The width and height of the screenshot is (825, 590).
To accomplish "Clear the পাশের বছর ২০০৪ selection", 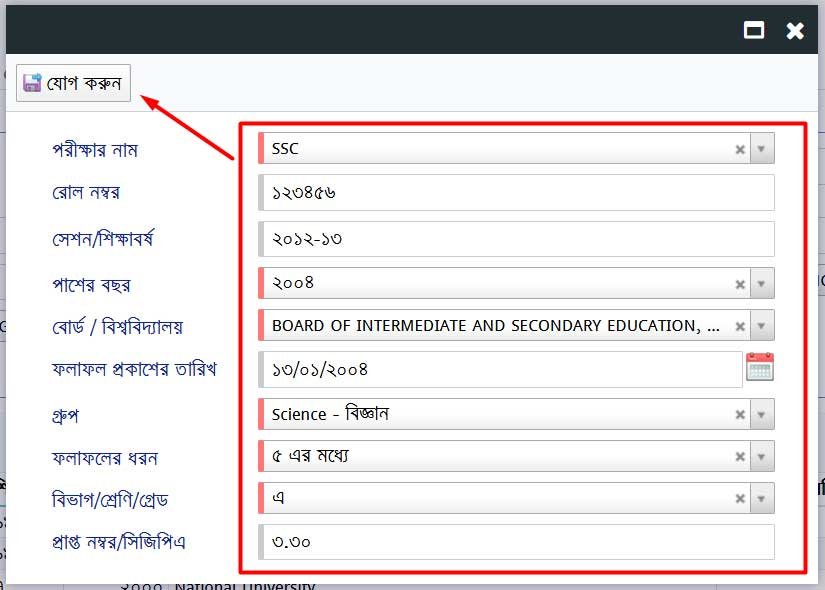I will [740, 284].
